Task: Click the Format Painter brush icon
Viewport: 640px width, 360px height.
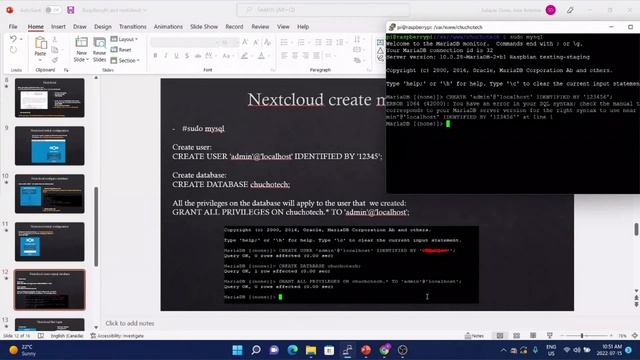Action: pyautogui.click(x=55, y=60)
